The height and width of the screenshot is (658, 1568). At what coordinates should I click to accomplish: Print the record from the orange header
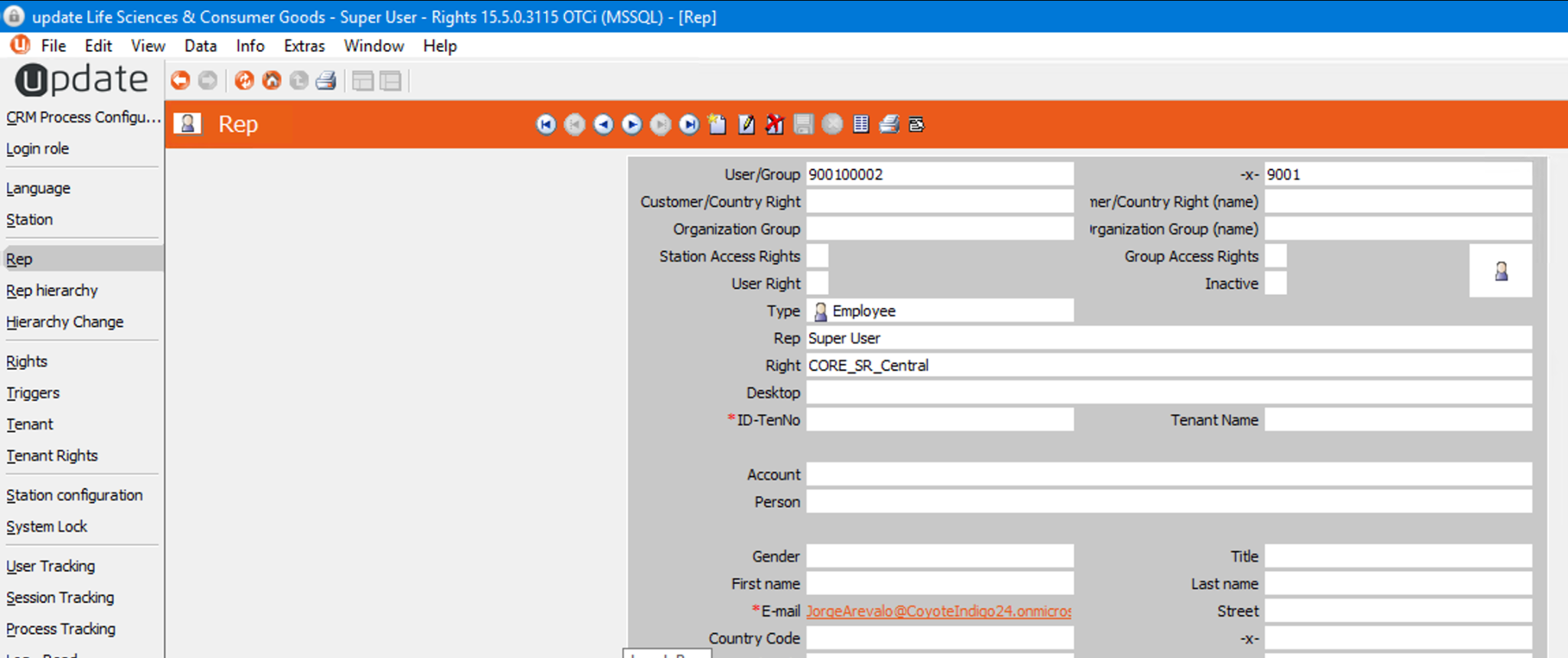click(x=889, y=124)
